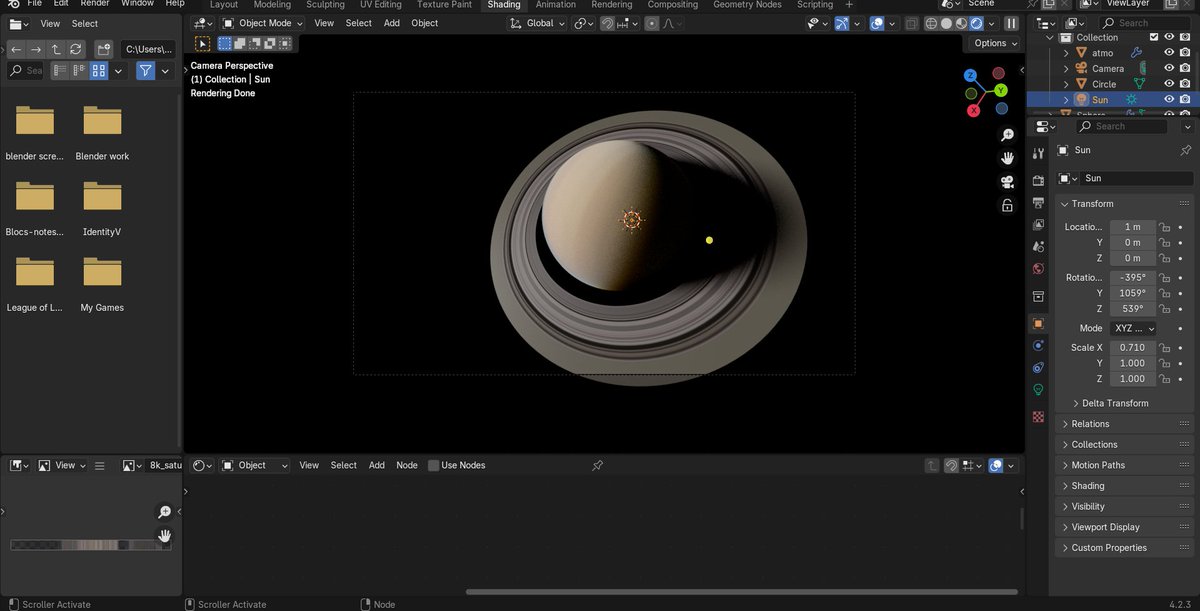The height and width of the screenshot is (611, 1200).
Task: Switch to the Layout workspace tab
Action: point(224,5)
